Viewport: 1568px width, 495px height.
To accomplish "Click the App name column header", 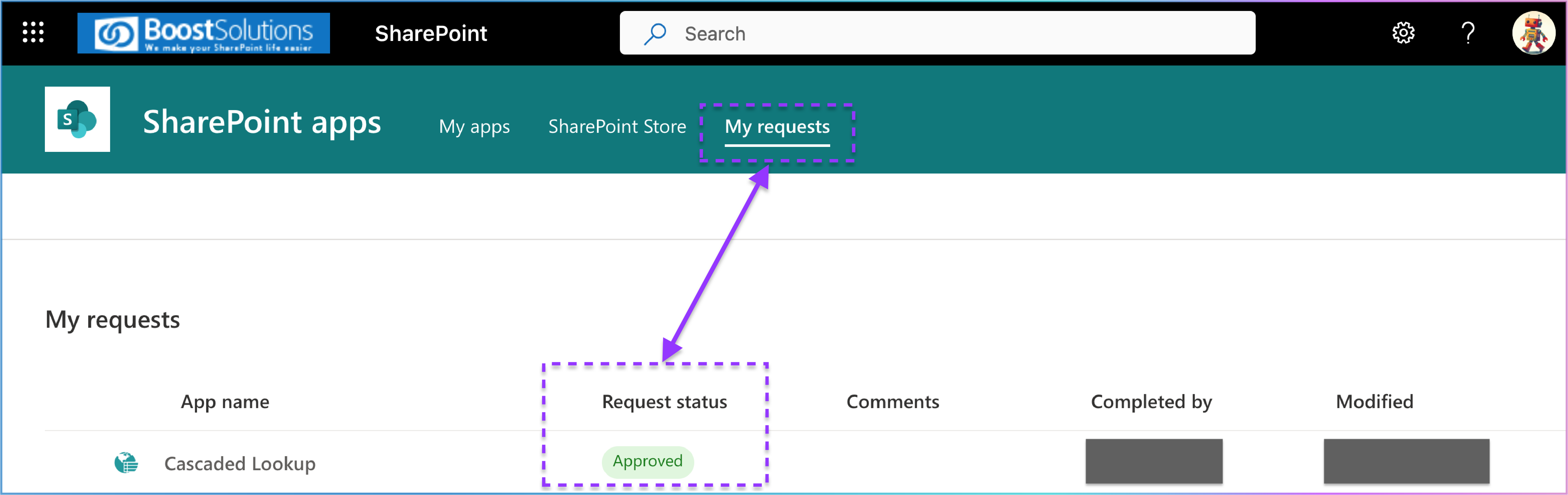I will 225,402.
